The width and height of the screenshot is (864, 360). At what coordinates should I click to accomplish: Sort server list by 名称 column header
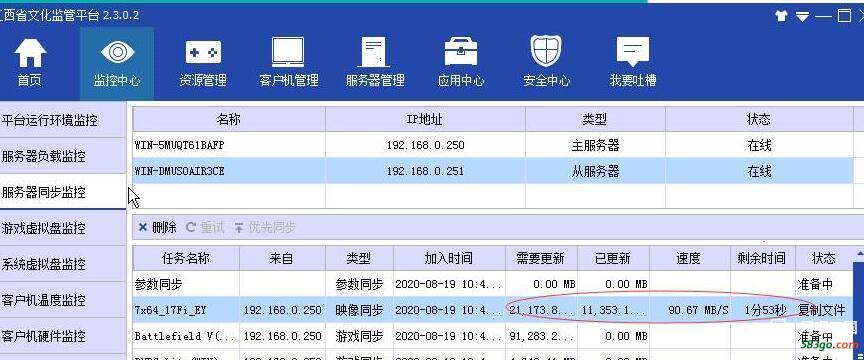229,119
